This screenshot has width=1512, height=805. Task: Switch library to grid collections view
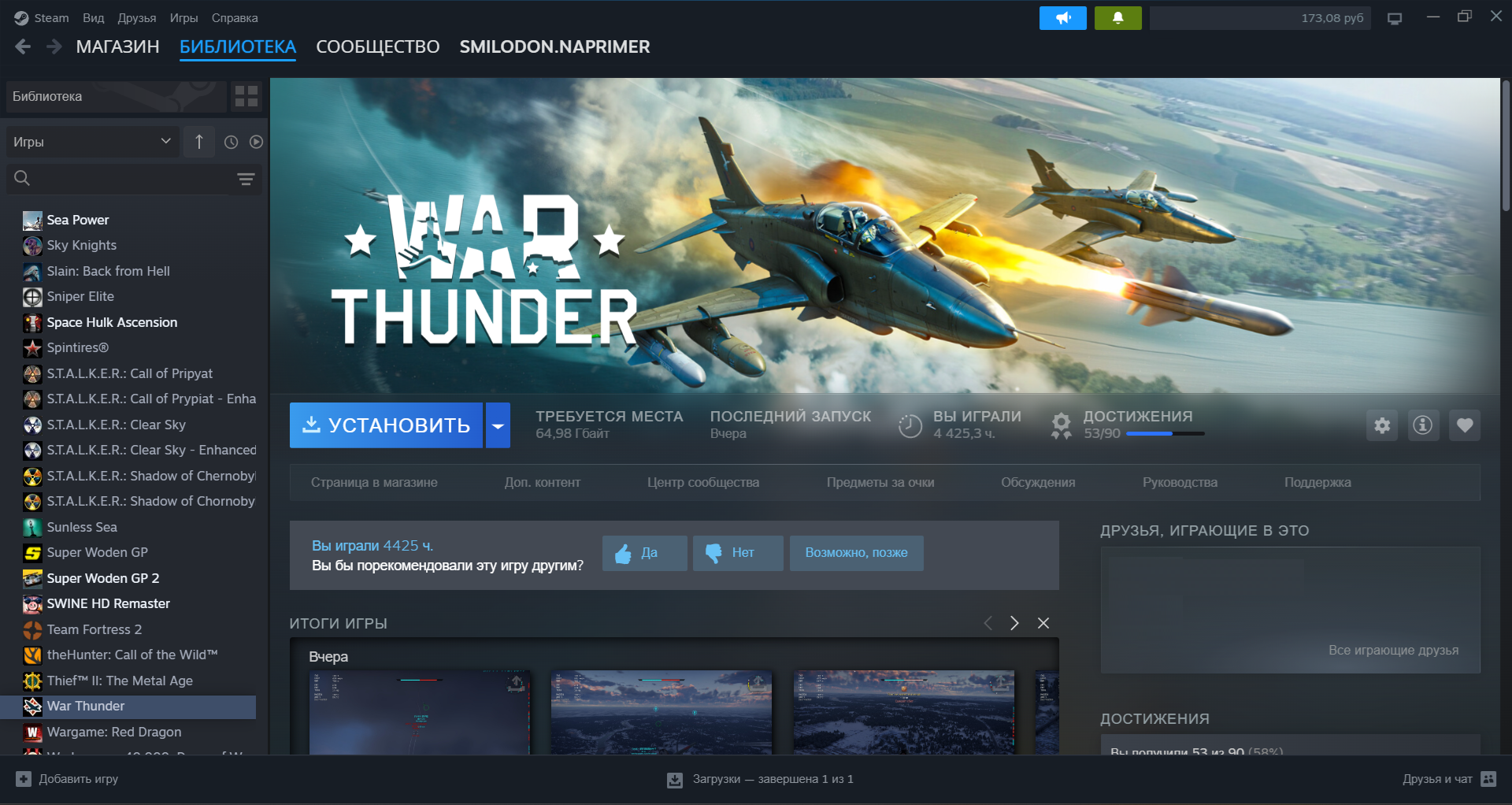point(246,96)
